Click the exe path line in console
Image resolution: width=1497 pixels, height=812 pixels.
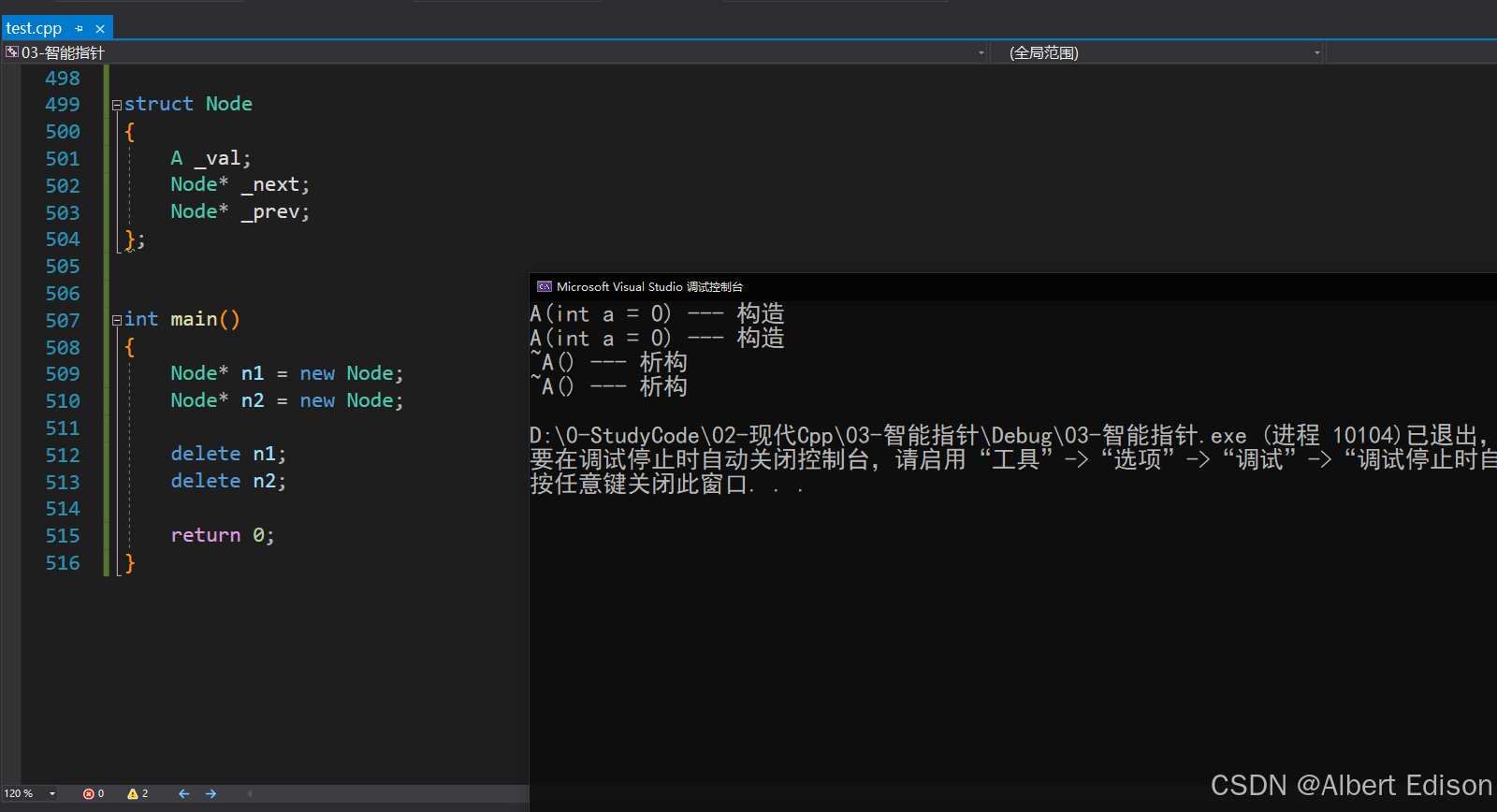click(x=1009, y=435)
